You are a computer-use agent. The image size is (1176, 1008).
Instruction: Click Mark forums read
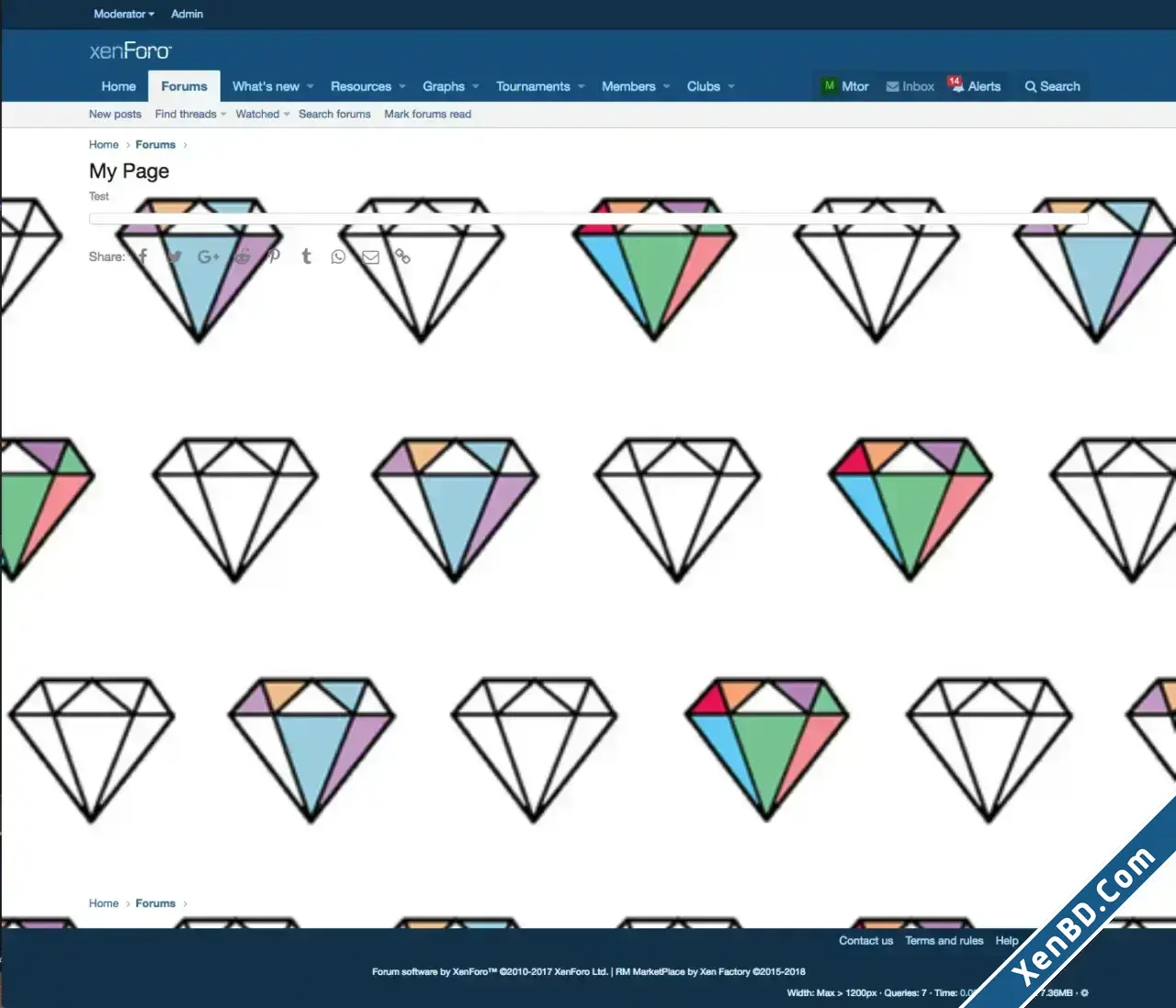427,114
